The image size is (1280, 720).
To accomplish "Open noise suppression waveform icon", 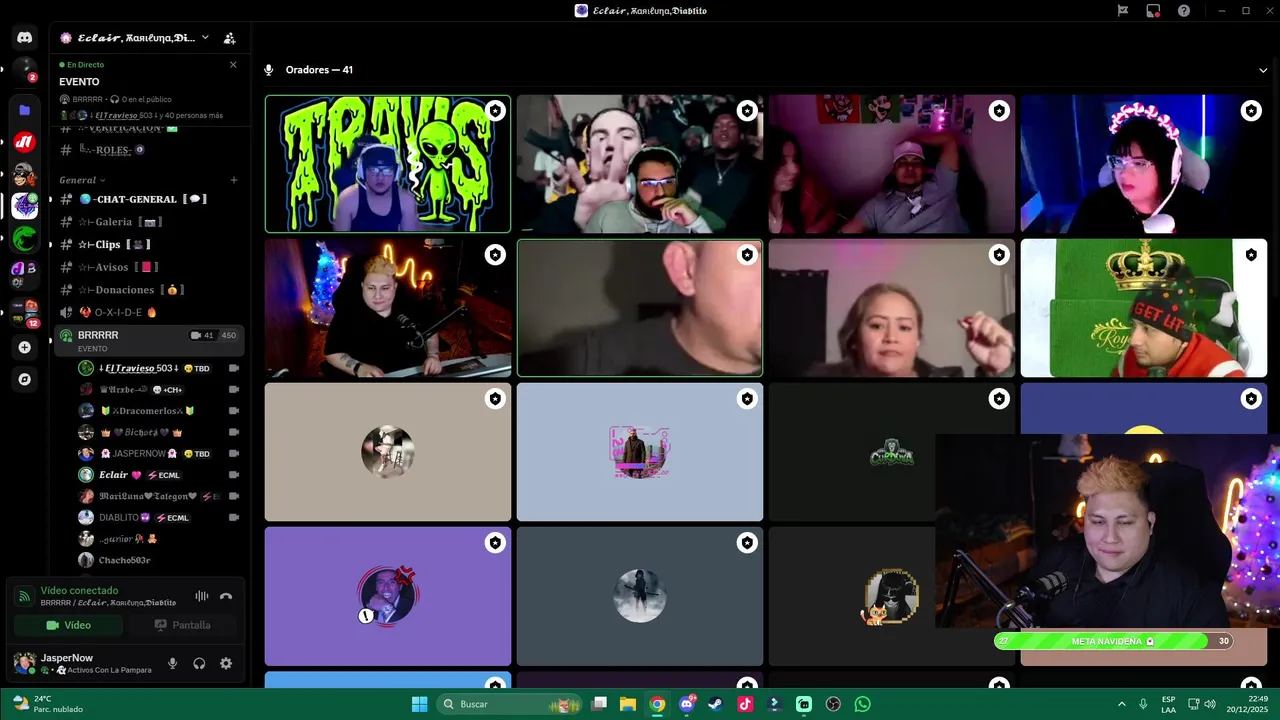I will [202, 596].
